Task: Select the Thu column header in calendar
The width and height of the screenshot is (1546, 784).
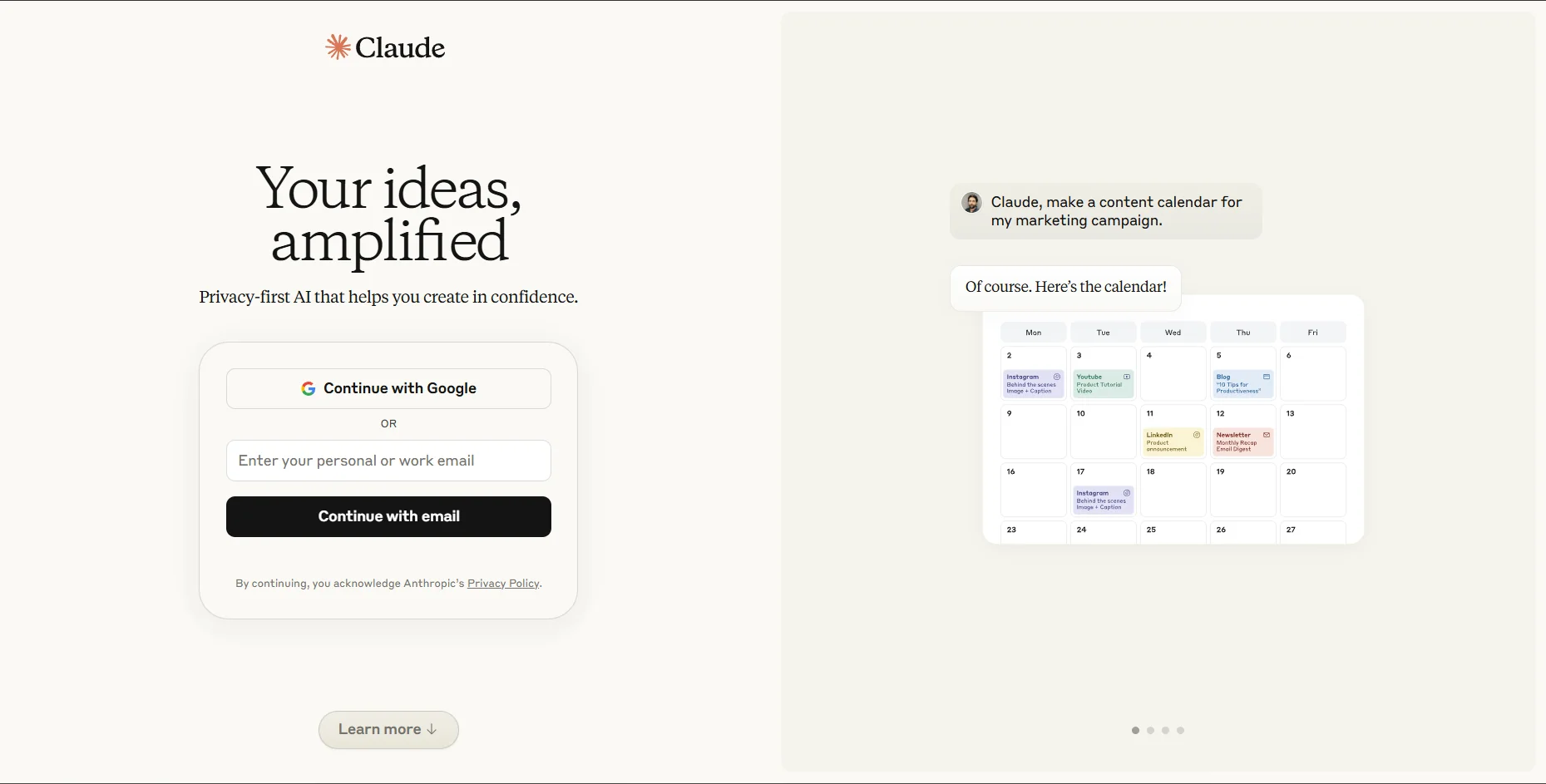Action: [1243, 333]
